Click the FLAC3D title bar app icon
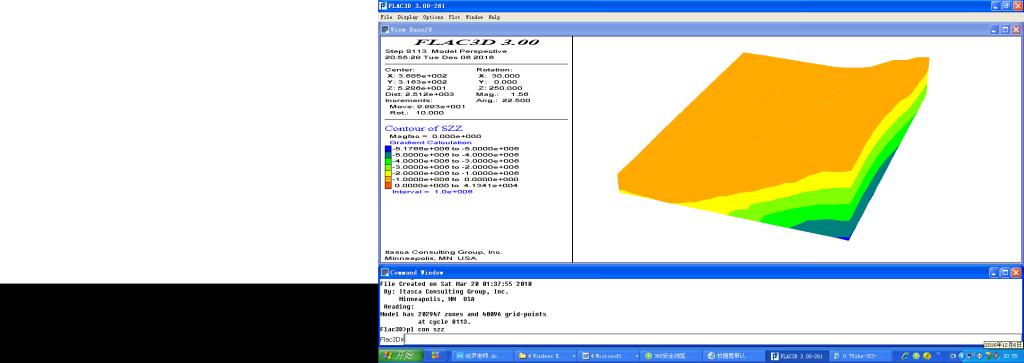1024x363 pixels. (383, 6)
